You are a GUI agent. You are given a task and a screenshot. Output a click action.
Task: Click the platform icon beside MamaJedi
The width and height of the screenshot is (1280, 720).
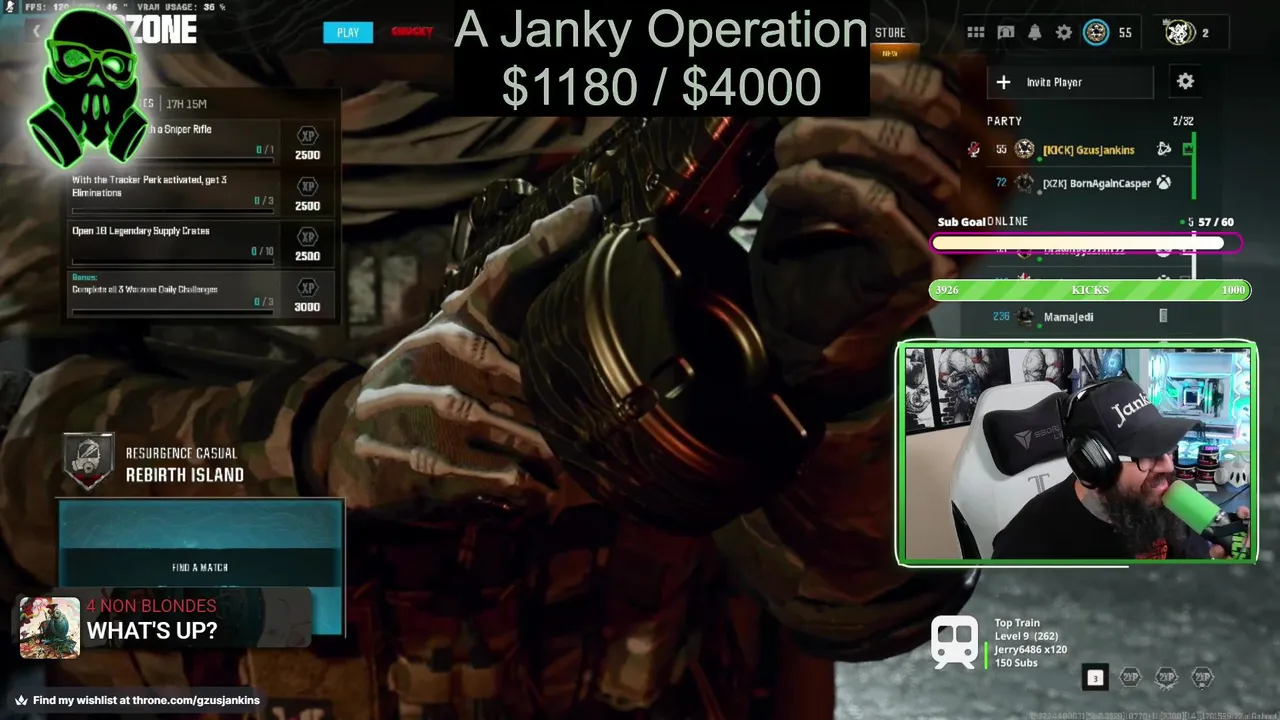click(1163, 317)
